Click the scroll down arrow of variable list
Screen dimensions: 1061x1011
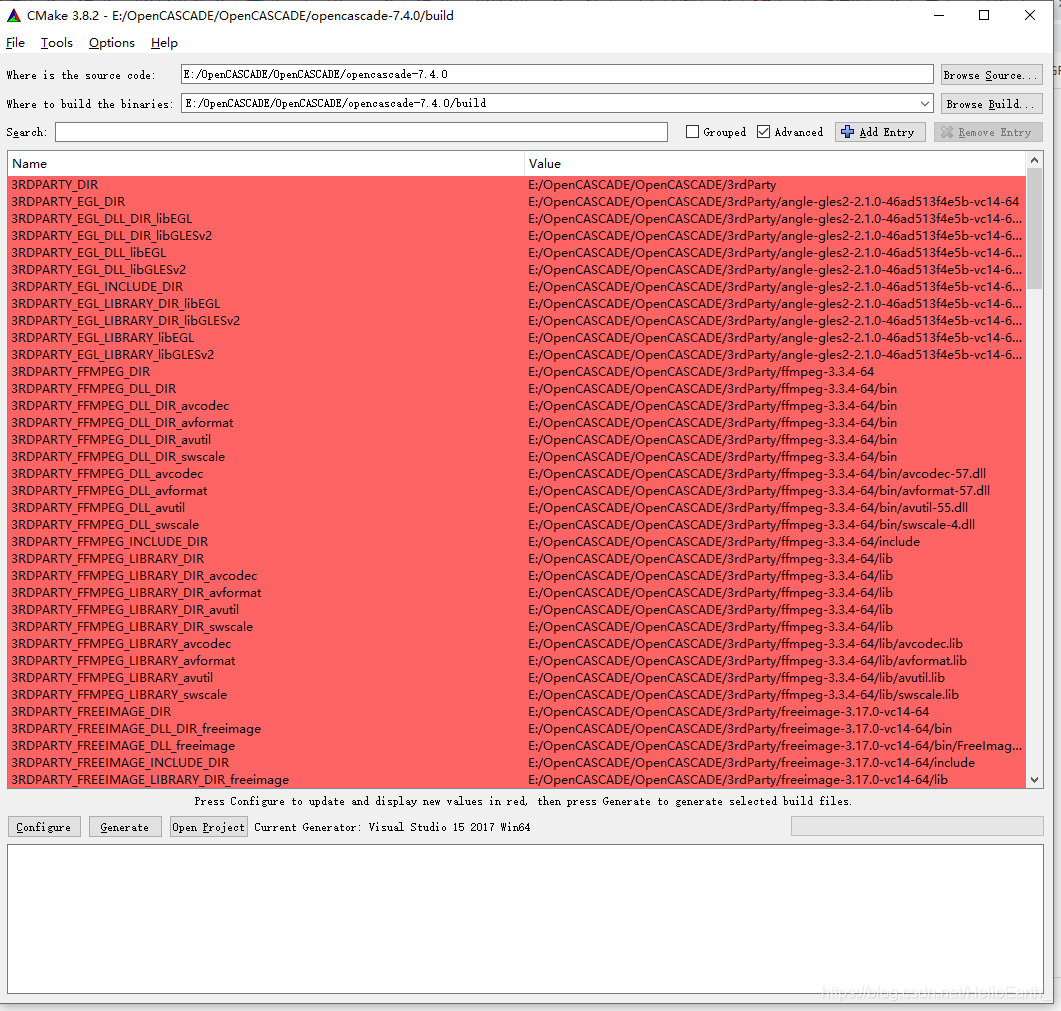pos(1034,780)
